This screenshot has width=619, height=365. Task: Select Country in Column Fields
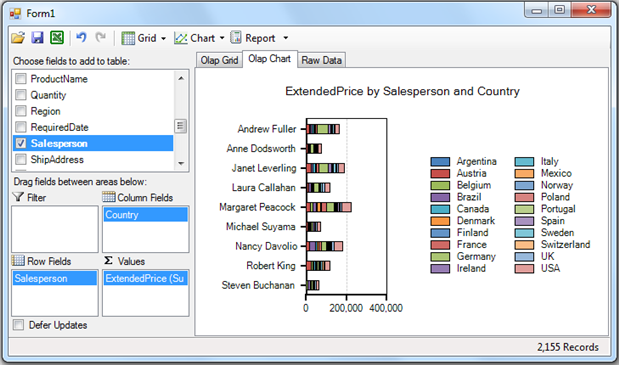[x=146, y=215]
